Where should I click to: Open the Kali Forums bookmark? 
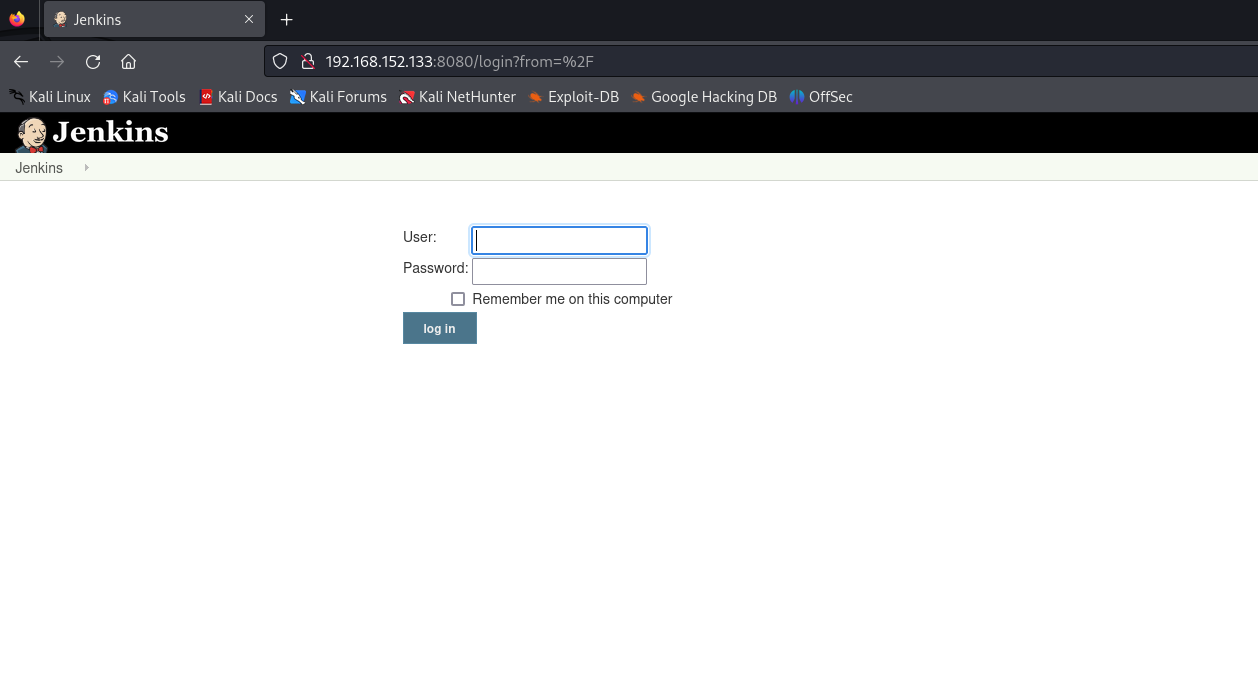pos(338,97)
